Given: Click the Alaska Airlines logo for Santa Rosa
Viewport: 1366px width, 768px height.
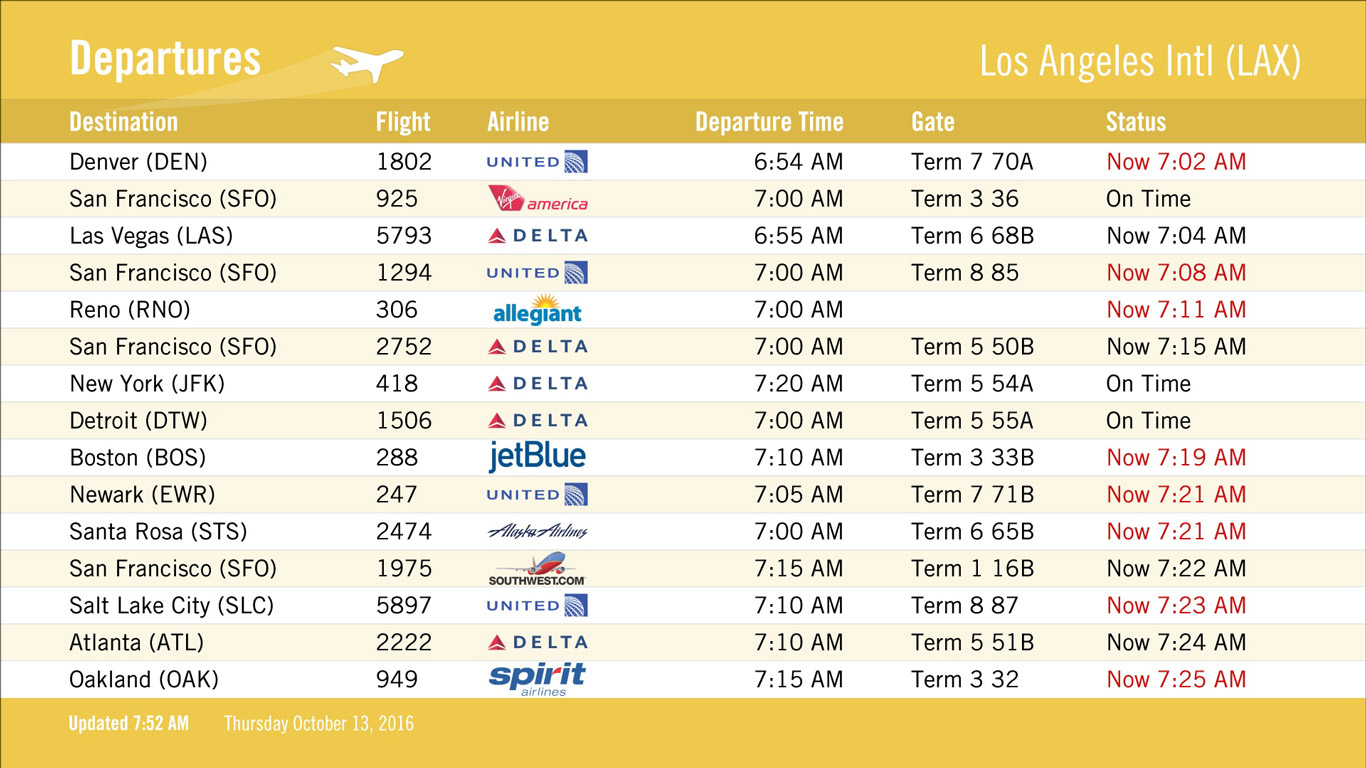Looking at the screenshot, I should point(537,532).
